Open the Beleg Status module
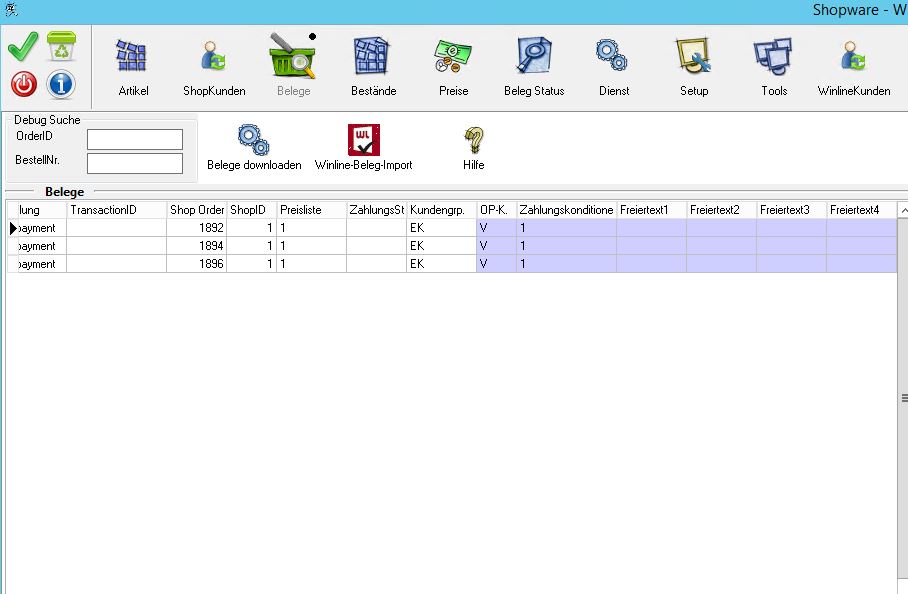The image size is (908, 594). 534,67
